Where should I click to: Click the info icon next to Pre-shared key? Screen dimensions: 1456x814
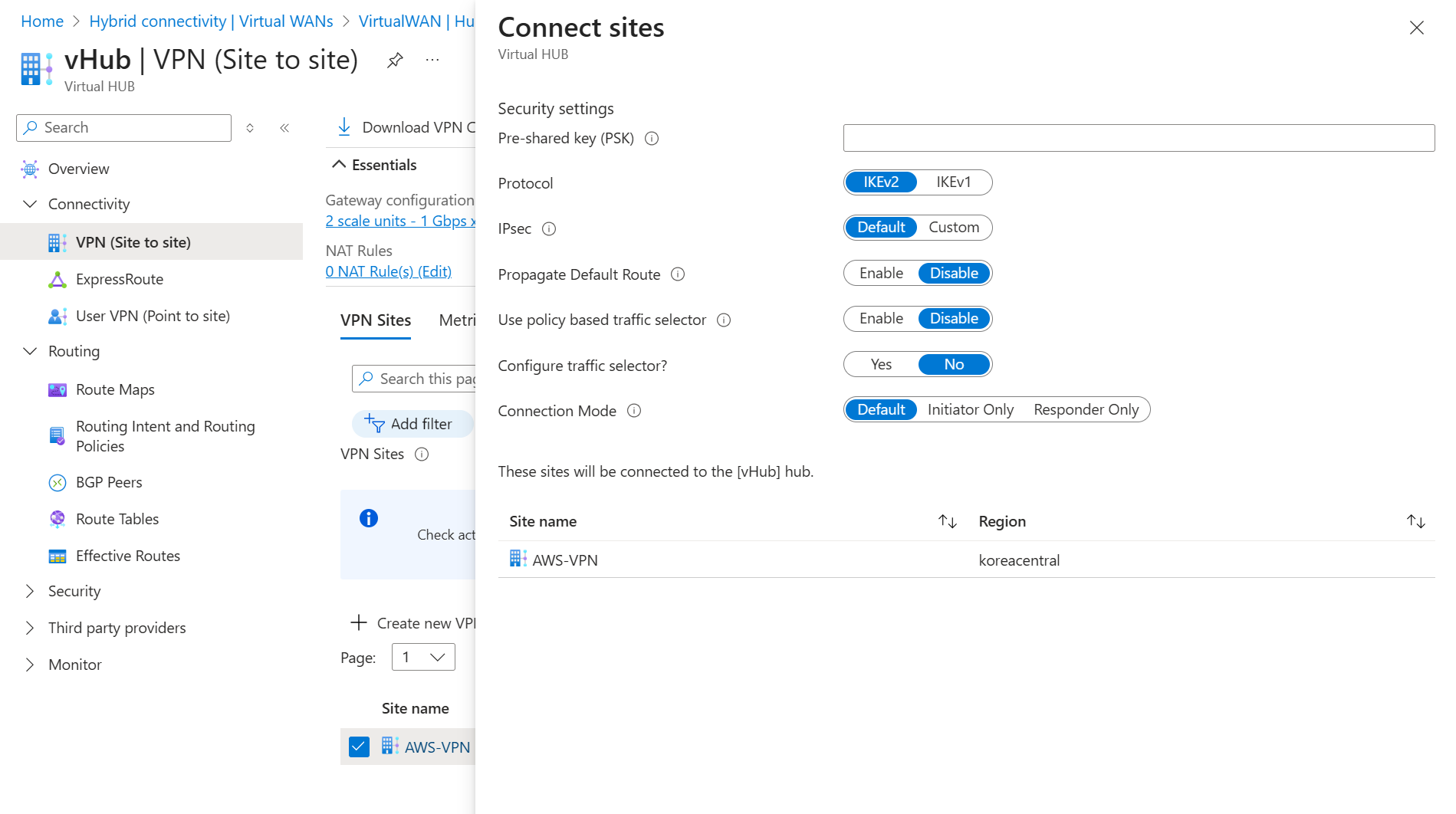point(652,139)
